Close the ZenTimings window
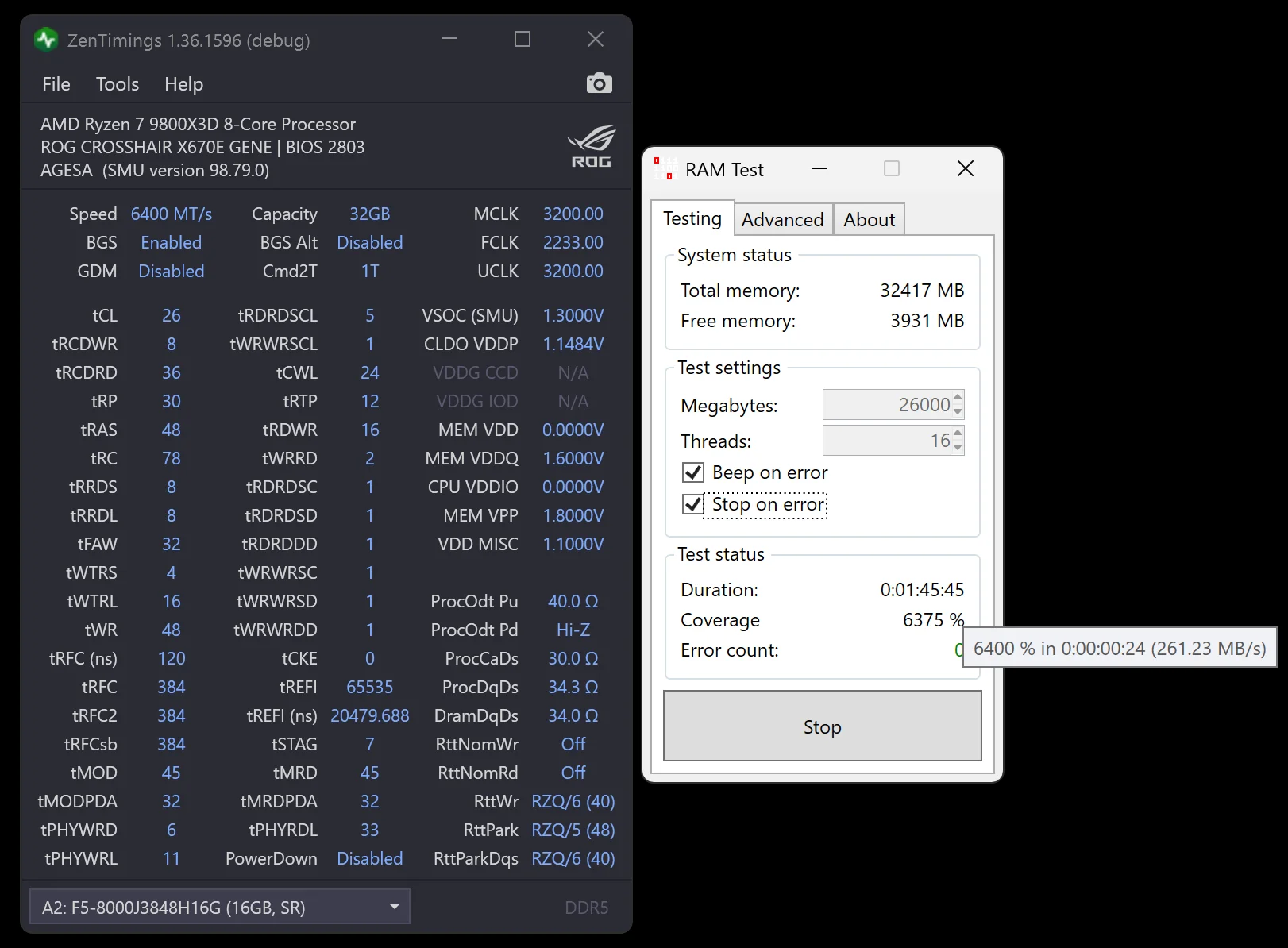 tap(596, 39)
